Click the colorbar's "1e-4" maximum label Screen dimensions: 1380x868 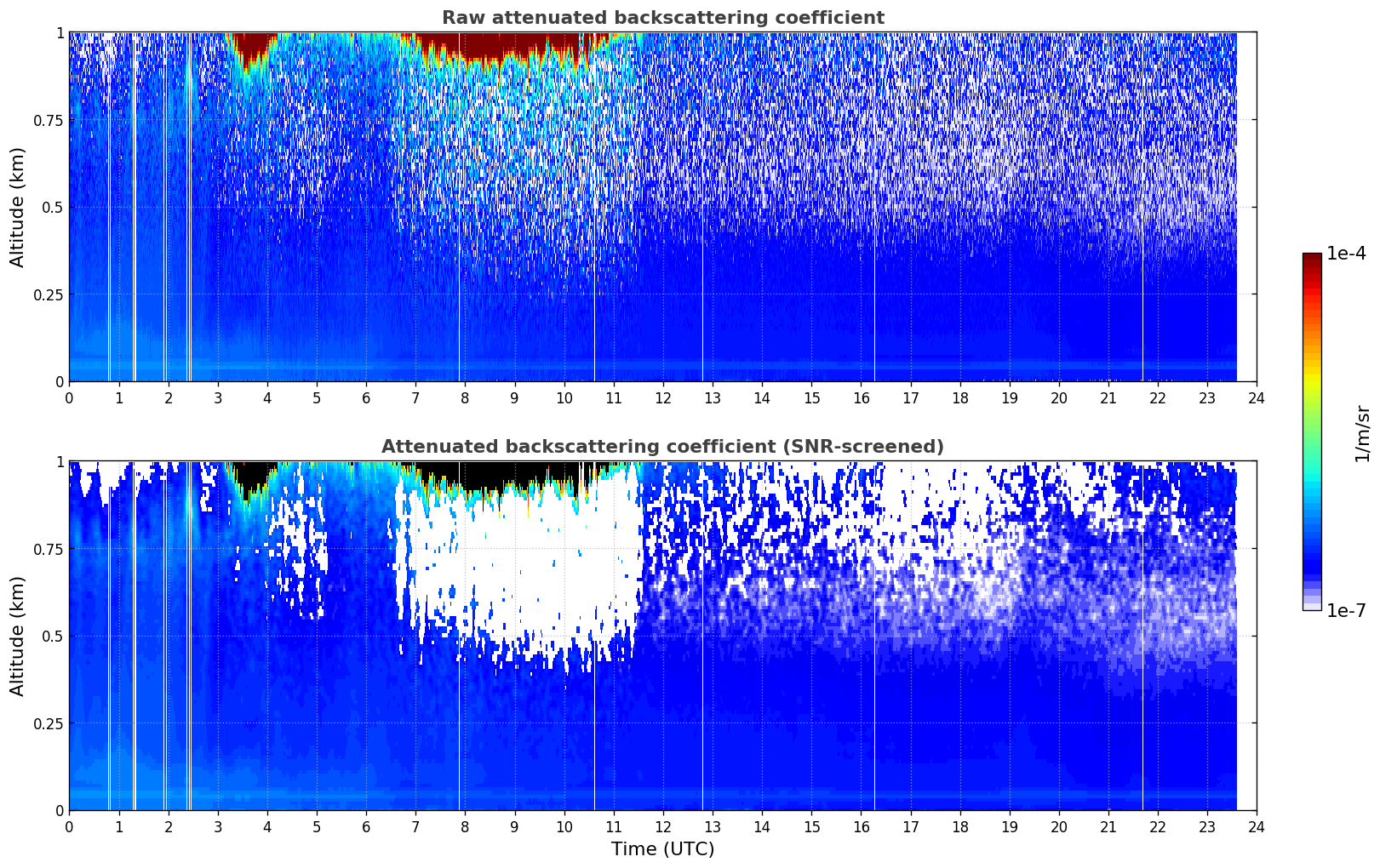tap(1345, 254)
